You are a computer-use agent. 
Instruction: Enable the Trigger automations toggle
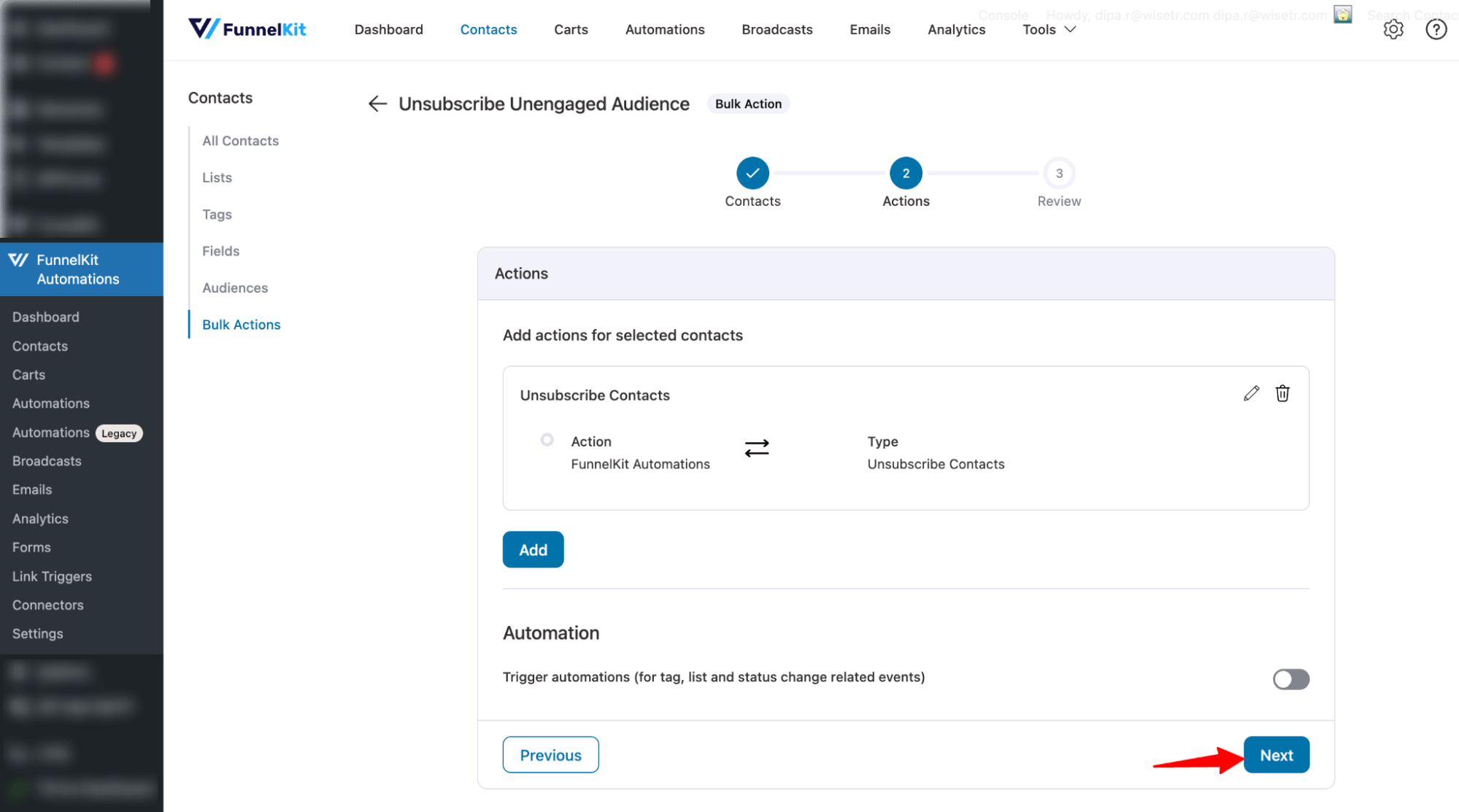1290,679
